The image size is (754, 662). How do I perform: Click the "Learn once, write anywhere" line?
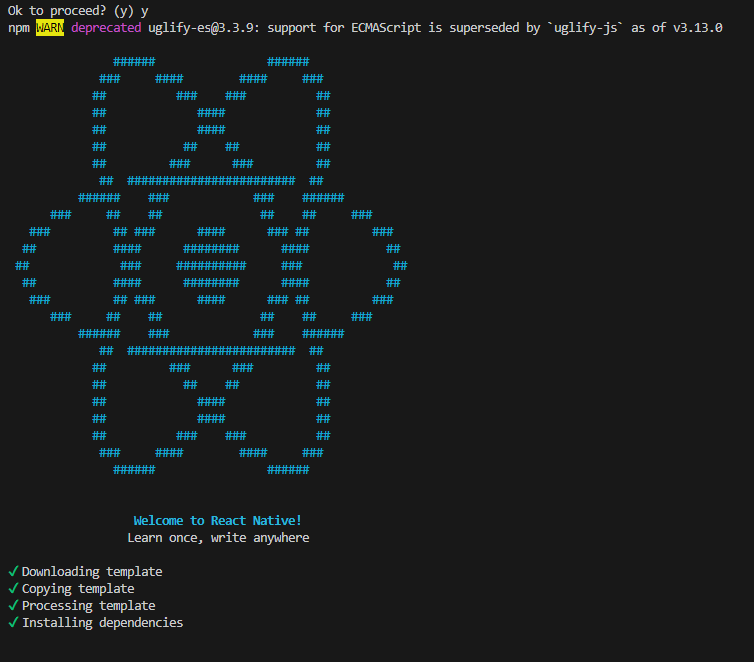click(x=218, y=538)
